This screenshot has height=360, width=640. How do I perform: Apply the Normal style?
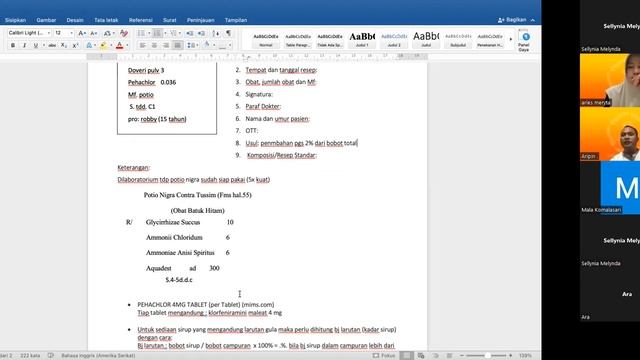click(266, 40)
